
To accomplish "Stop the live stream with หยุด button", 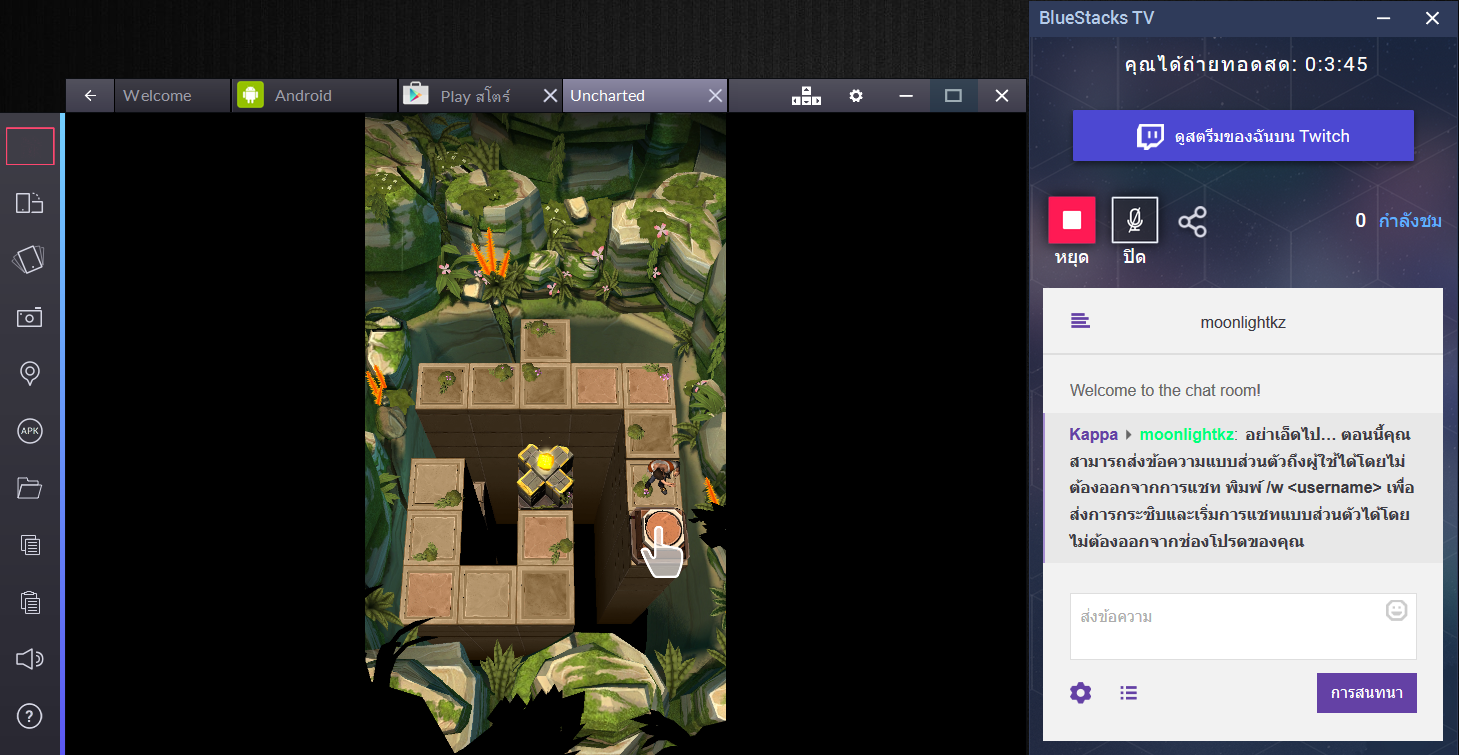I will click(x=1072, y=220).
